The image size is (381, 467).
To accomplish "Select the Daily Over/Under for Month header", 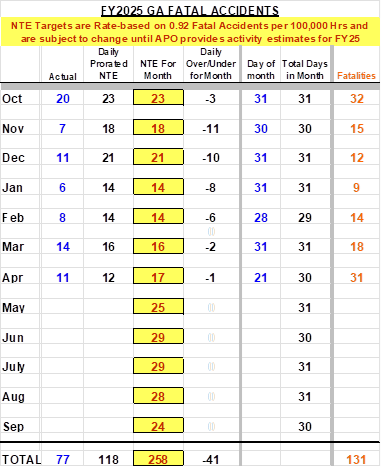I will point(211,64).
